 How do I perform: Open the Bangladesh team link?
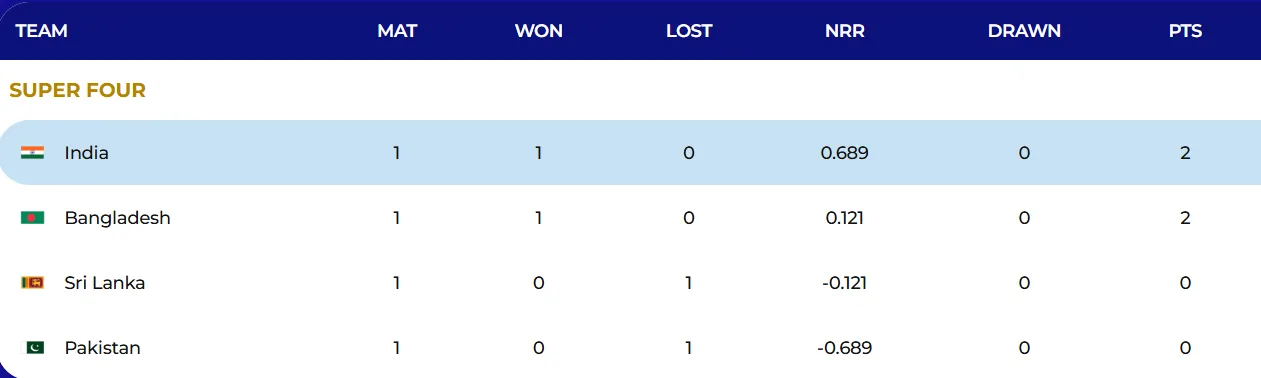pyautogui.click(x=118, y=218)
